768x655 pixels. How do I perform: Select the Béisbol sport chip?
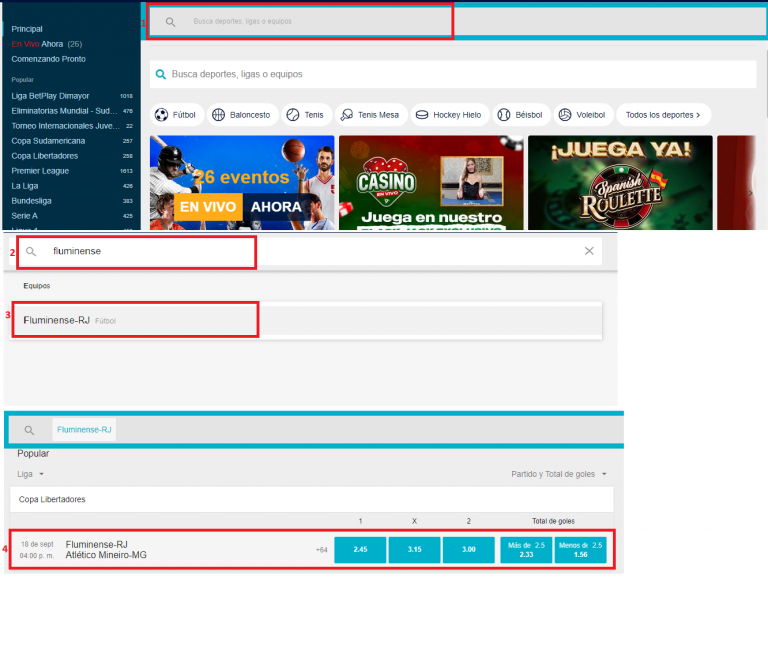pyautogui.click(x=521, y=115)
